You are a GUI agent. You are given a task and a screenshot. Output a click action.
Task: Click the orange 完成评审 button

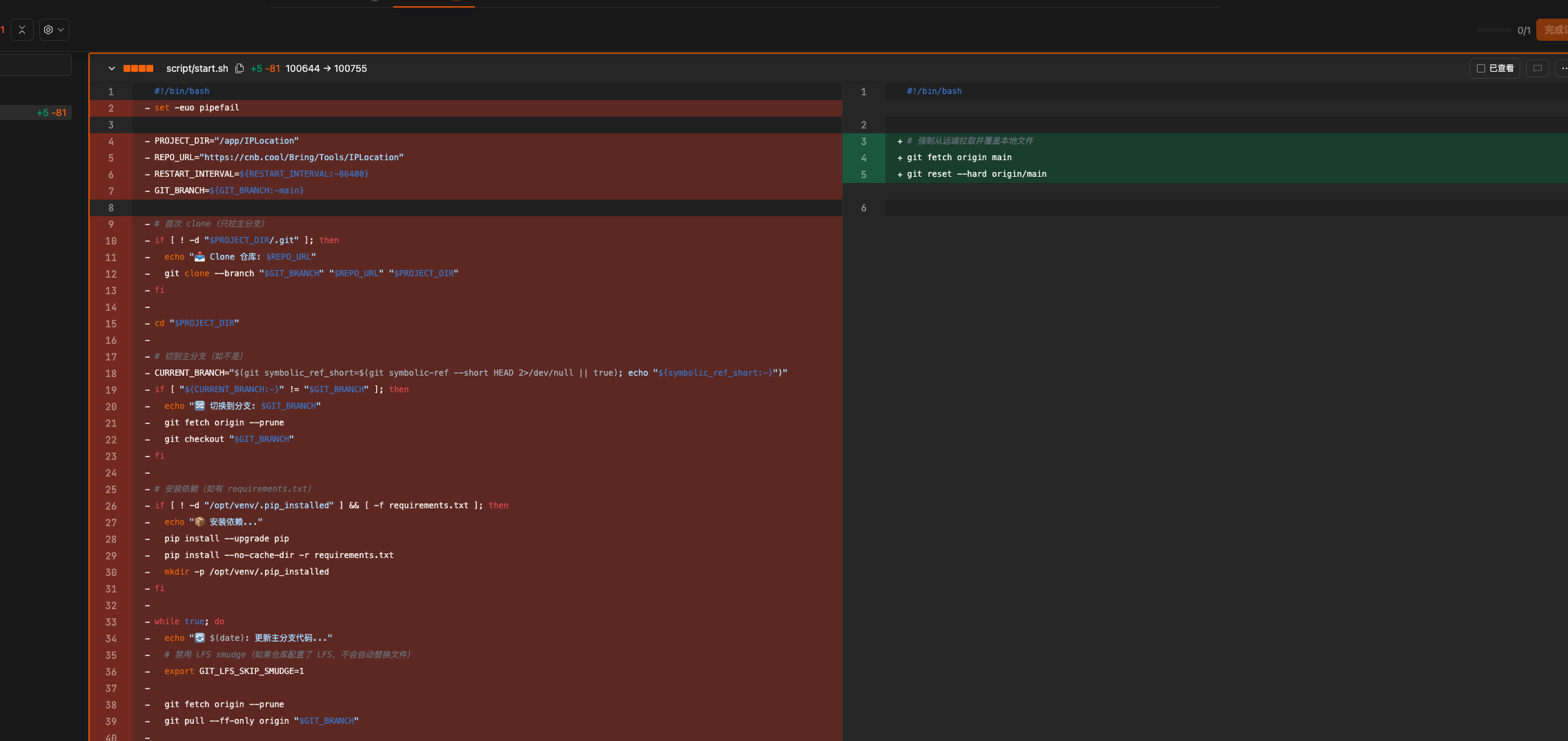(1554, 30)
